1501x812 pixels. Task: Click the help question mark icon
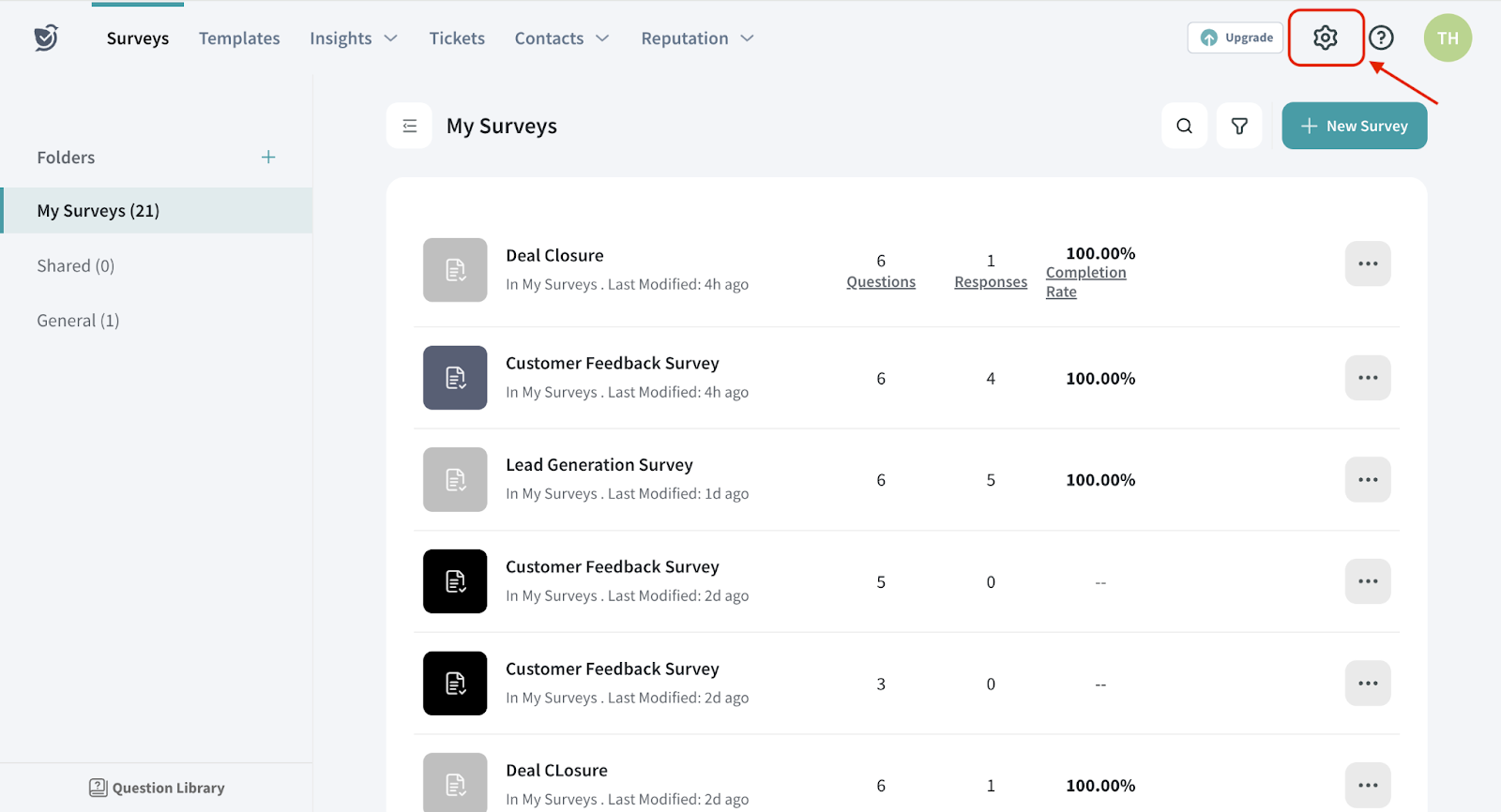point(1381,38)
